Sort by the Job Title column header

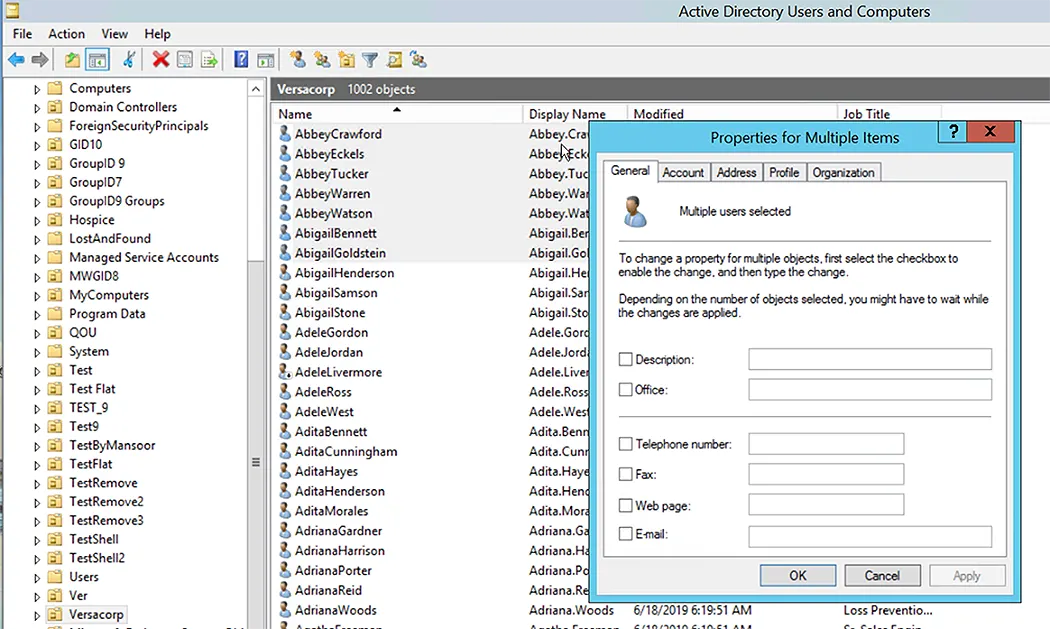click(x=889, y=114)
